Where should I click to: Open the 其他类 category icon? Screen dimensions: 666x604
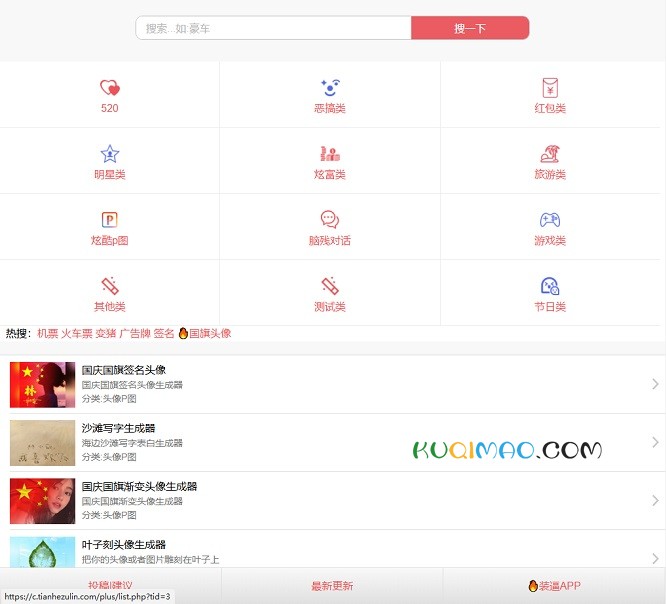pyautogui.click(x=110, y=286)
